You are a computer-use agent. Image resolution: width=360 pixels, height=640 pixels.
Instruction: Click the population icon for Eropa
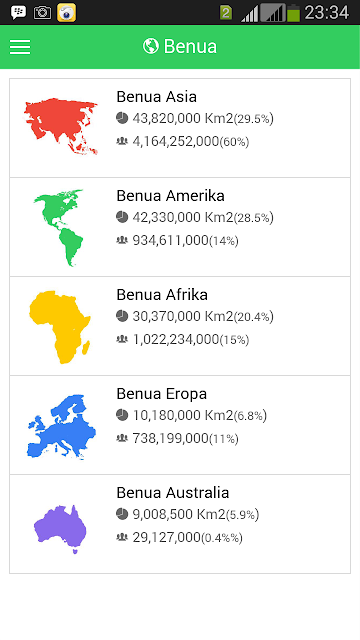pos(122,438)
